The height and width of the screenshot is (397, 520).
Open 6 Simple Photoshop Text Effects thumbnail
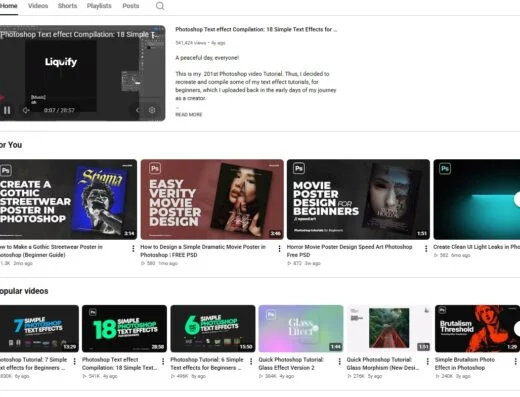[x=213, y=329]
